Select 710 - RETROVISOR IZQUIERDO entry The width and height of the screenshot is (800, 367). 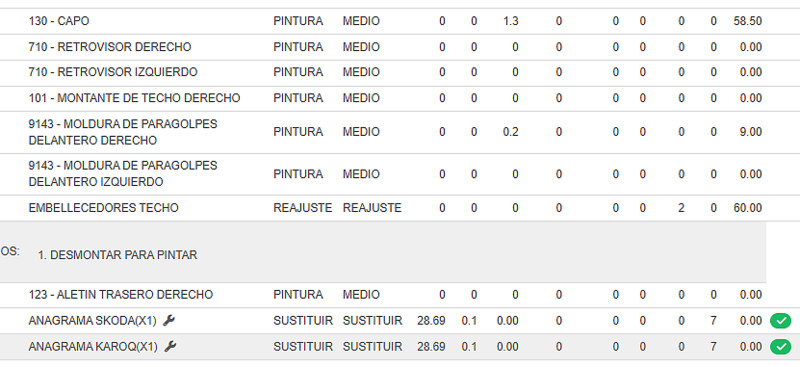point(113,72)
